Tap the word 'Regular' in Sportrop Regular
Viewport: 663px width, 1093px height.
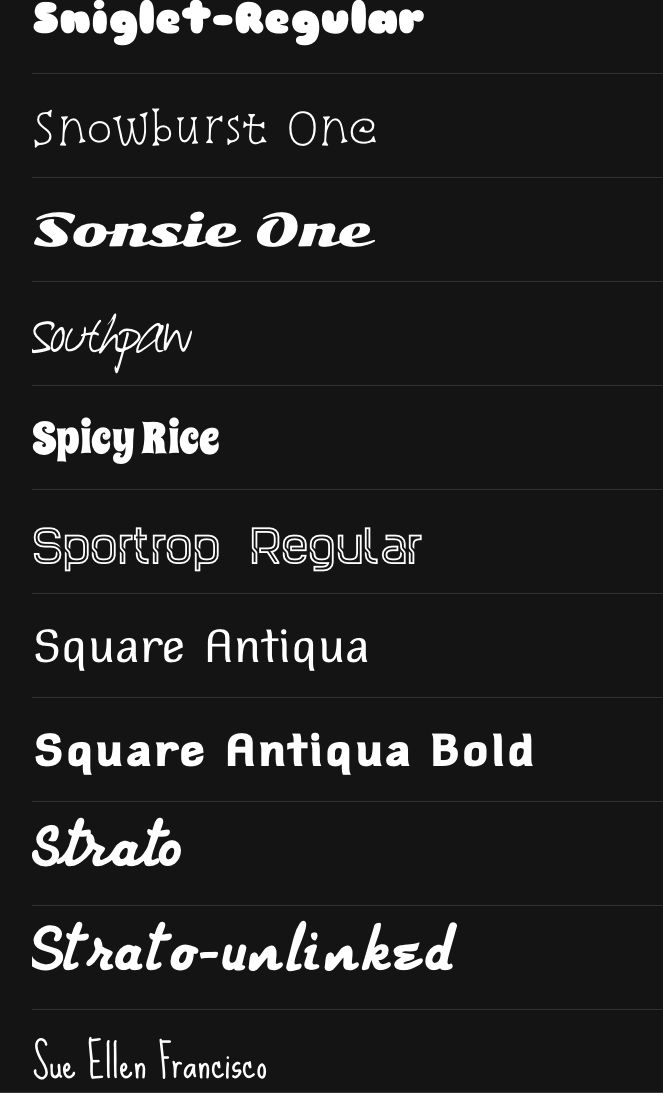pos(336,549)
